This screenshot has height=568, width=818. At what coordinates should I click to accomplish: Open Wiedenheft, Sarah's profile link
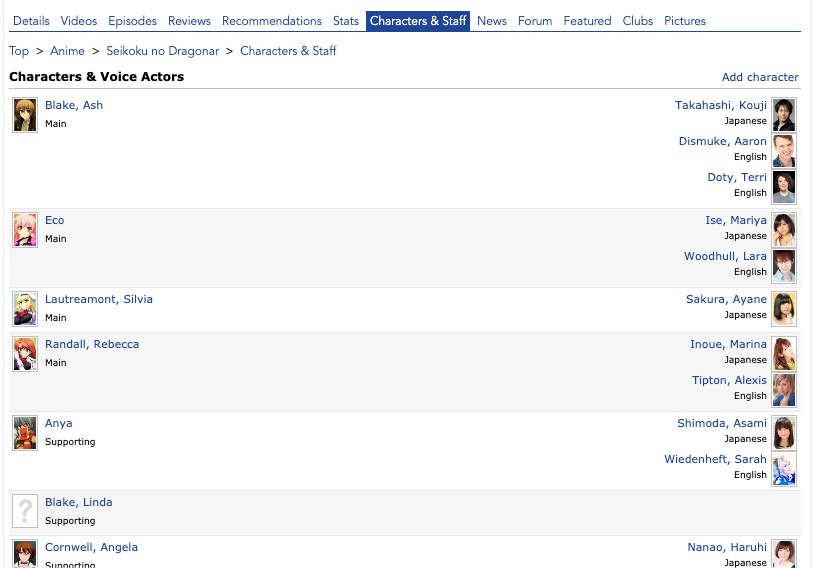click(x=715, y=460)
